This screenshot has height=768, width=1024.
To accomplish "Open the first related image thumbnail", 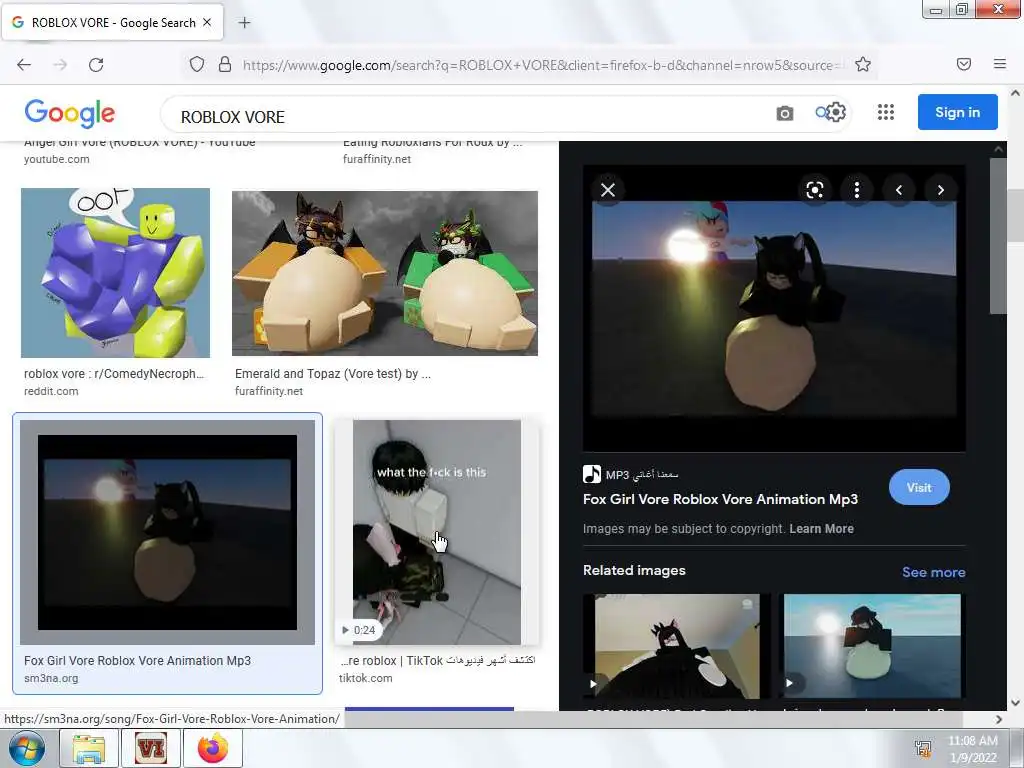I will click(677, 647).
